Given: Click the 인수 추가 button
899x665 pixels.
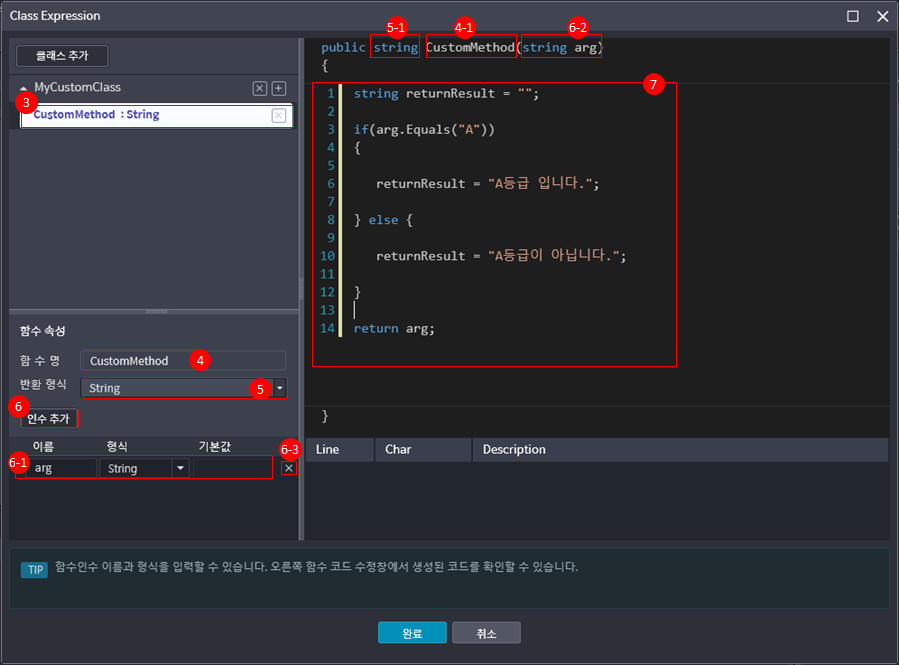Looking at the screenshot, I should click(x=48, y=418).
